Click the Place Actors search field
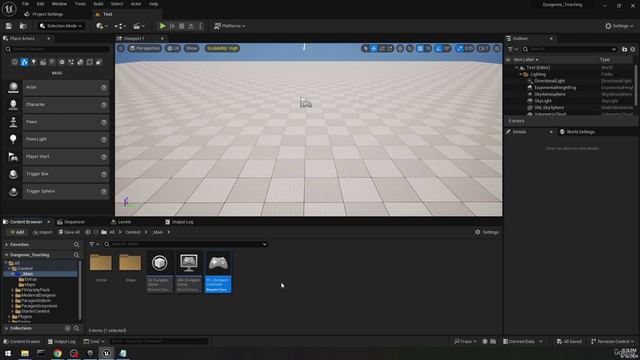640x360 pixels. (x=57, y=49)
